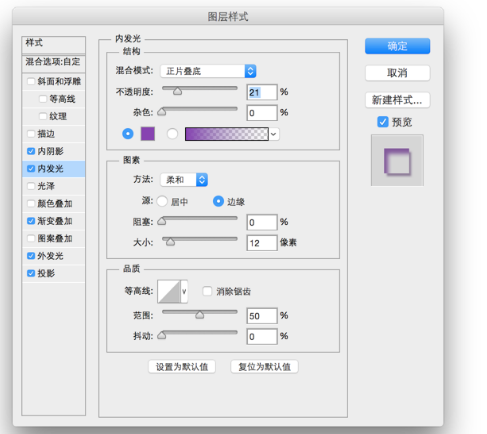Choose 居中 as glow source
The width and height of the screenshot is (487, 434).
click(x=162, y=201)
